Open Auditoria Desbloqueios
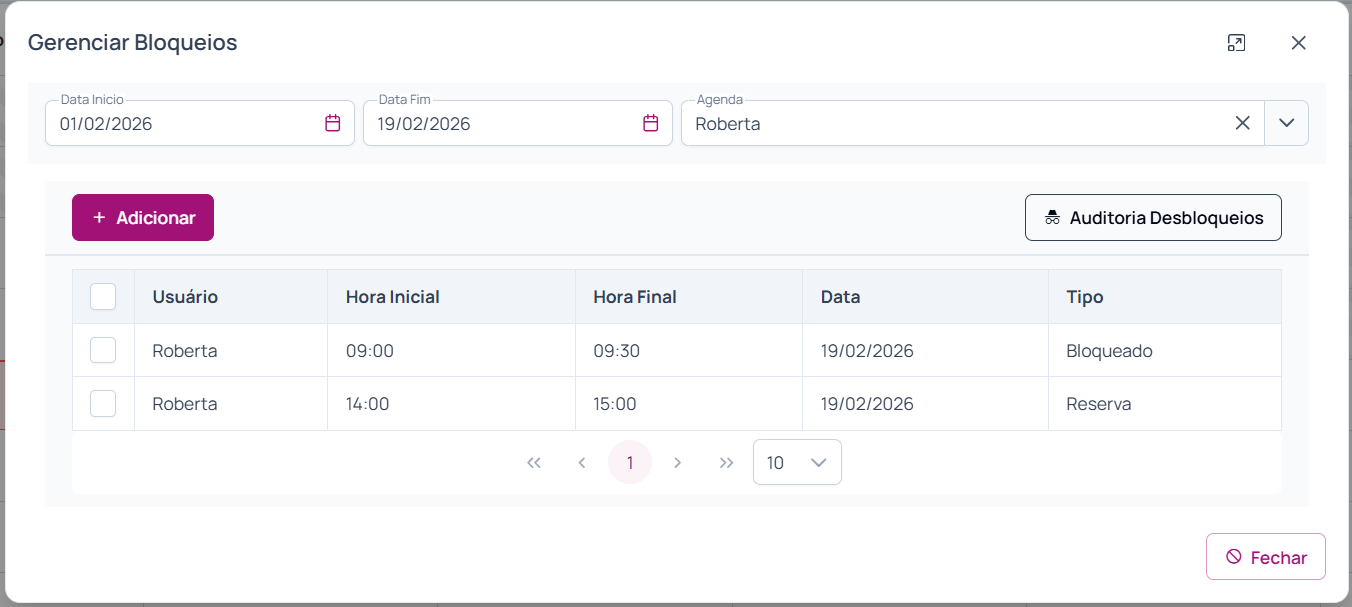The image size is (1352, 607). [x=1153, y=217]
